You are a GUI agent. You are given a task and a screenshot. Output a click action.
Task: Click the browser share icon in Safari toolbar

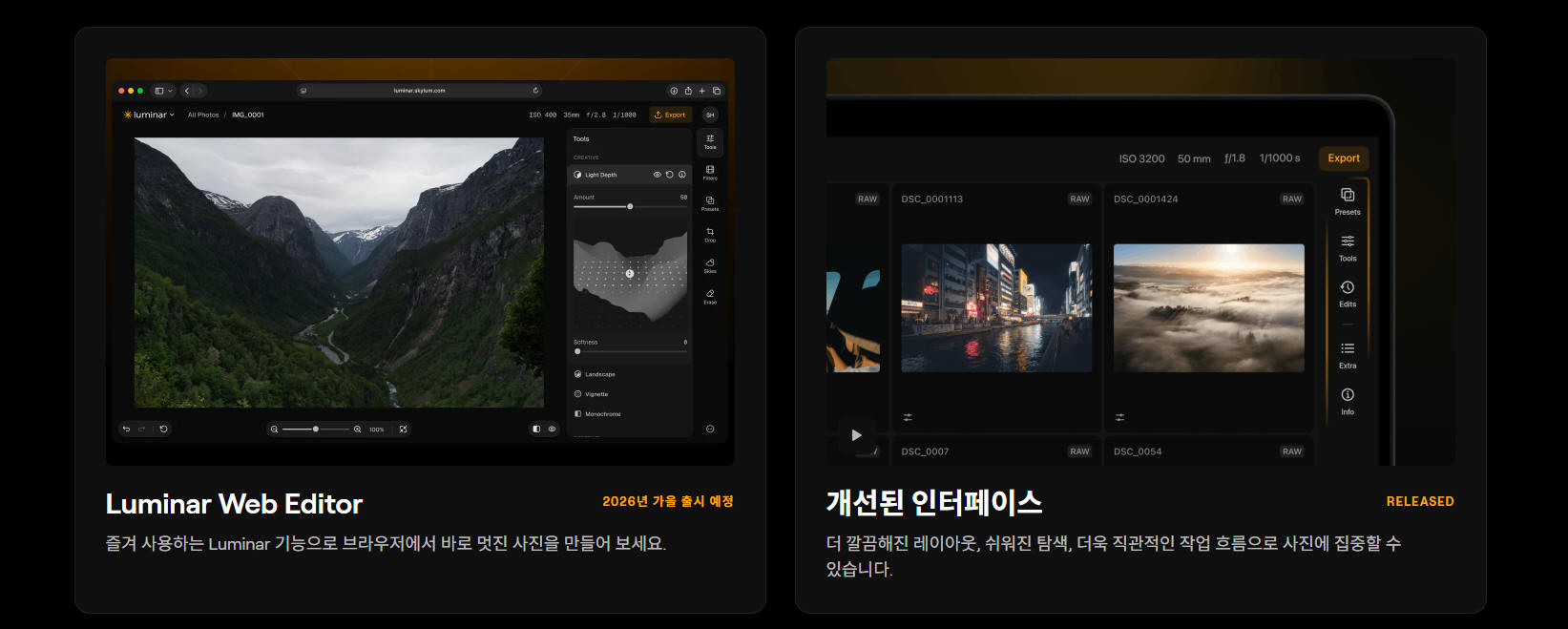point(688,91)
